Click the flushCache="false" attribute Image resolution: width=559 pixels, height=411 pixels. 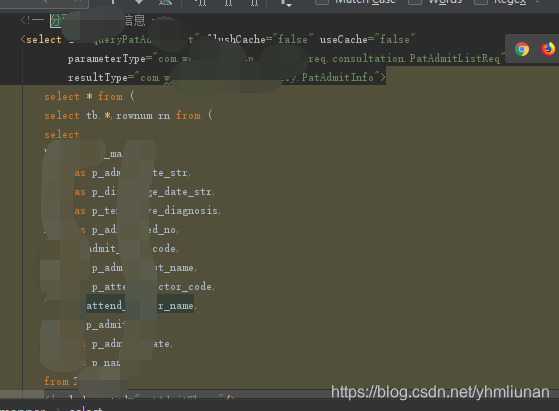(260, 39)
